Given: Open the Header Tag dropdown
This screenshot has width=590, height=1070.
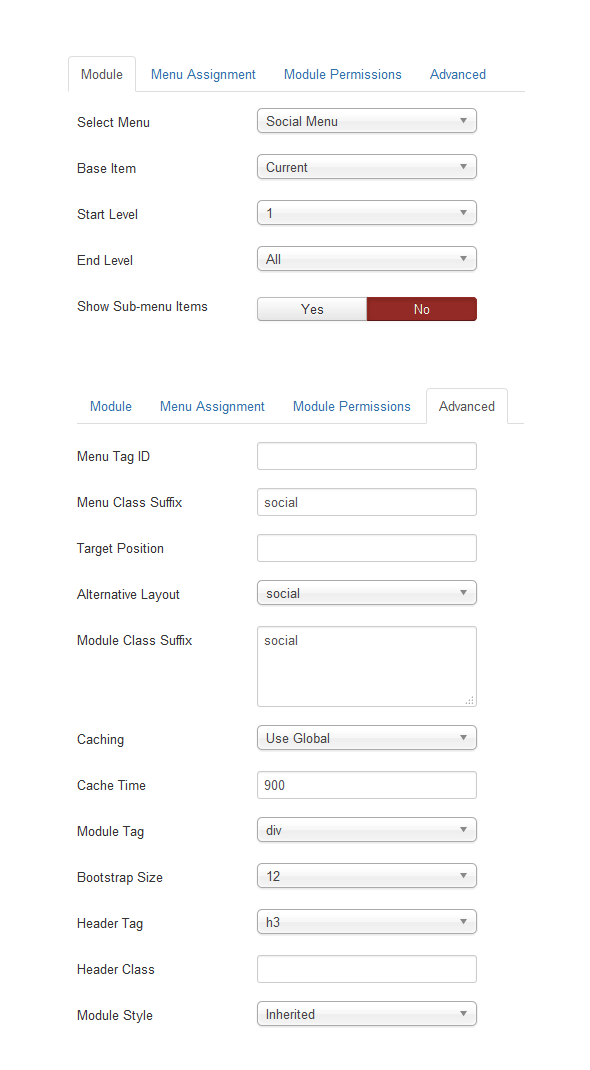Looking at the screenshot, I should tap(367, 923).
